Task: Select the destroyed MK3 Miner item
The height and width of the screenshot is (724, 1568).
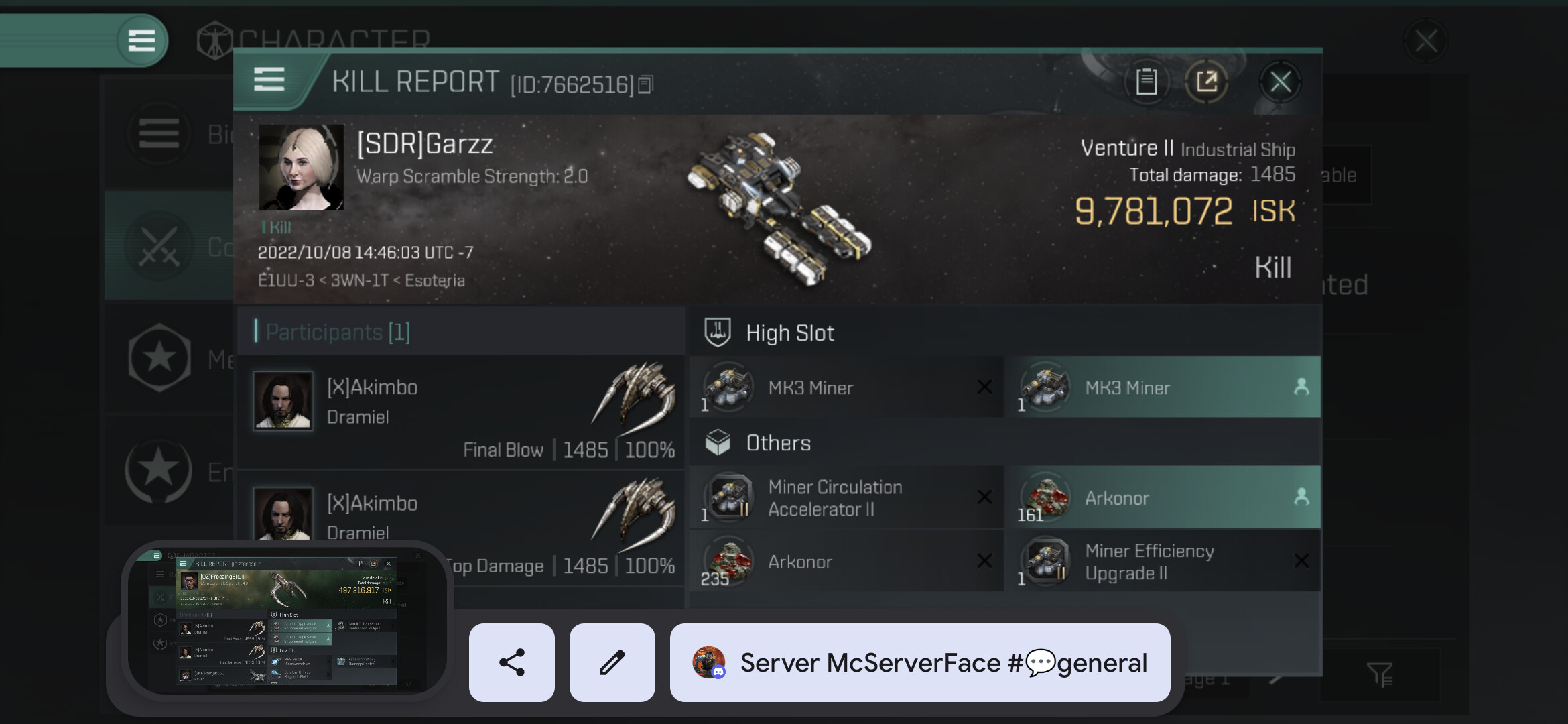Action: [x=846, y=387]
